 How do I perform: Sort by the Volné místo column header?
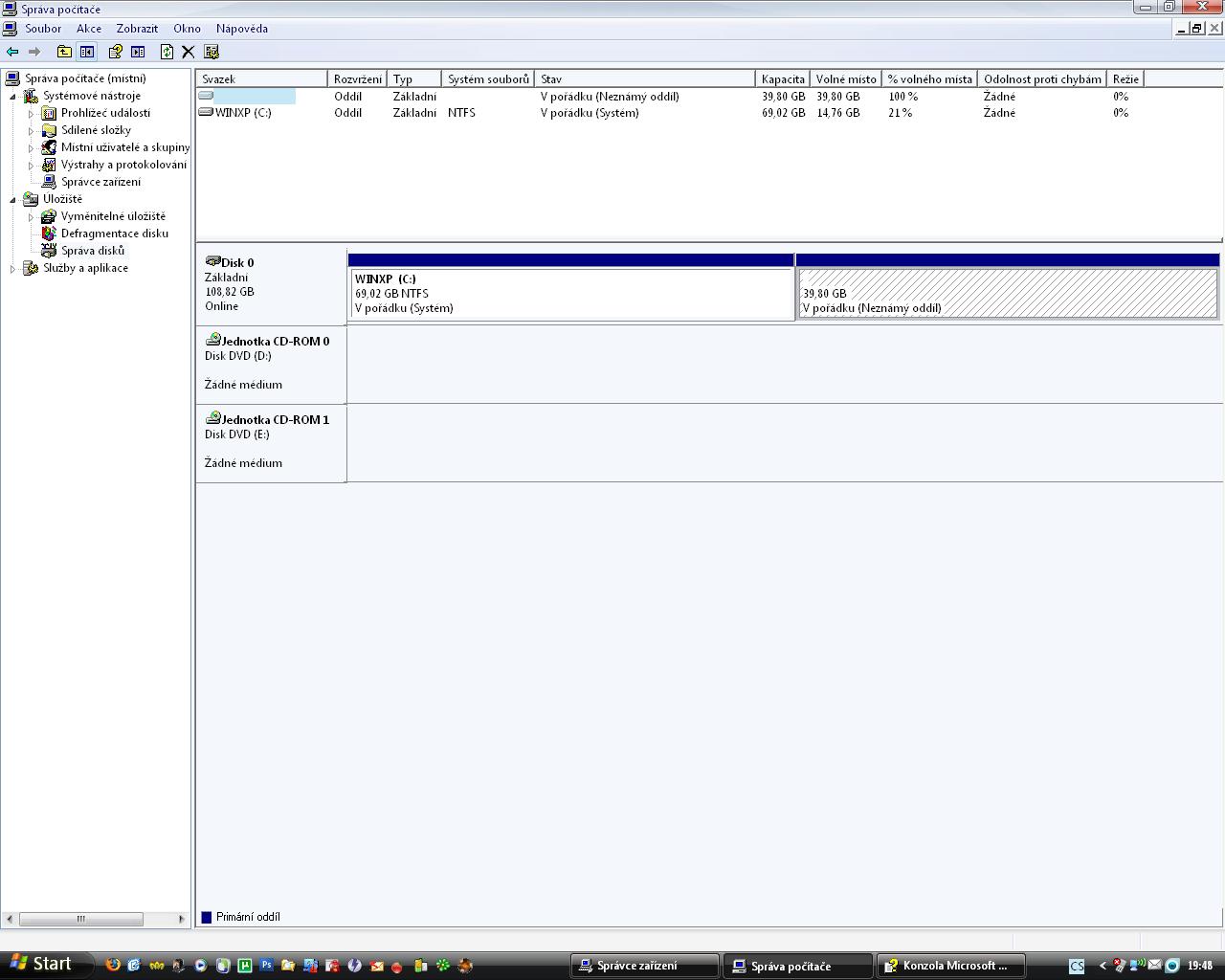click(846, 79)
